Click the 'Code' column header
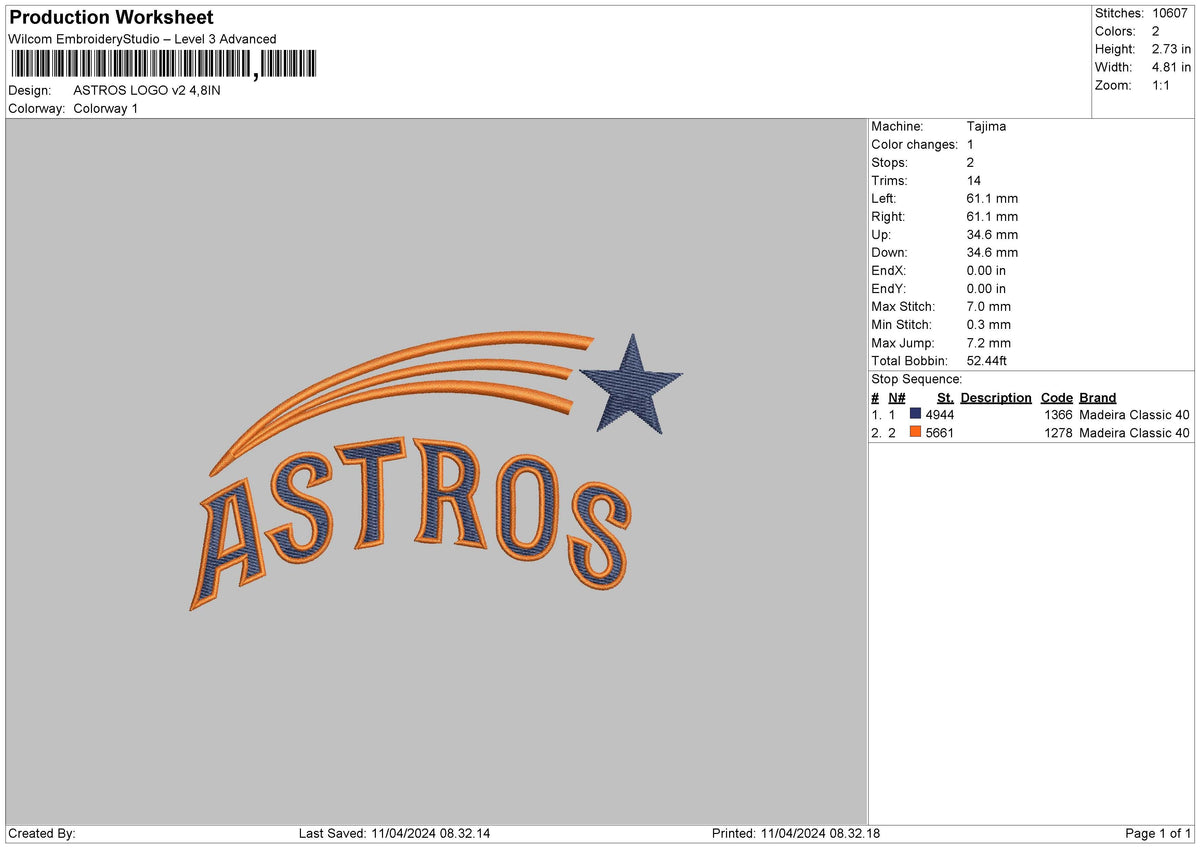This screenshot has height=848, width=1200. (1056, 397)
